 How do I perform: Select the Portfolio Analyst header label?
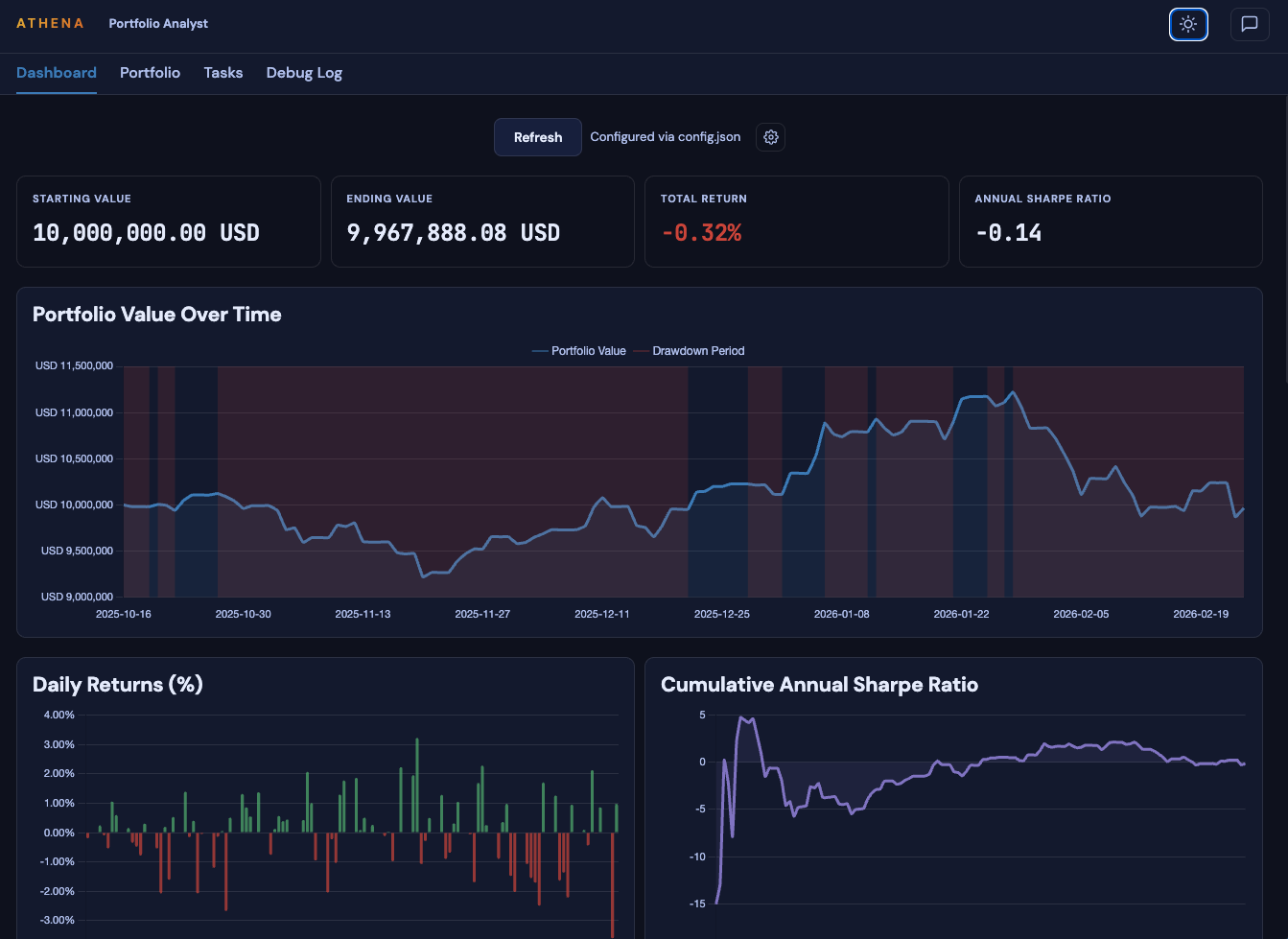coord(158,24)
